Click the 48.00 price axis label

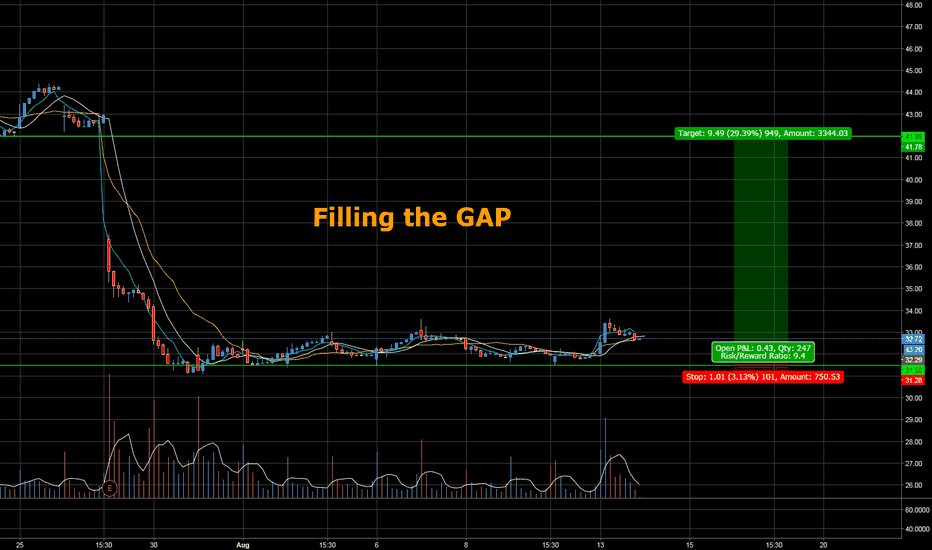pos(914,5)
